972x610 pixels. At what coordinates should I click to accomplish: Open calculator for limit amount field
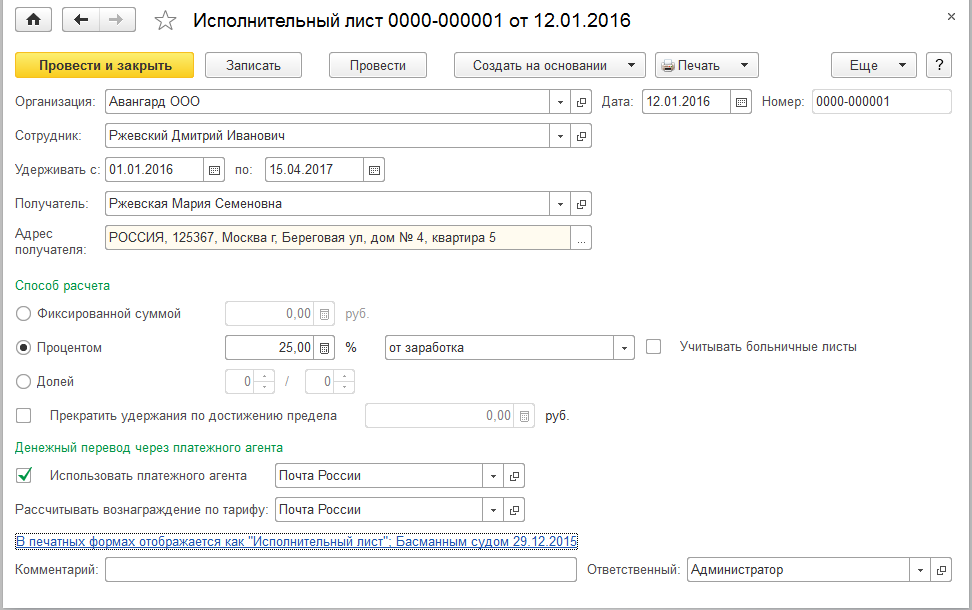coord(524,416)
